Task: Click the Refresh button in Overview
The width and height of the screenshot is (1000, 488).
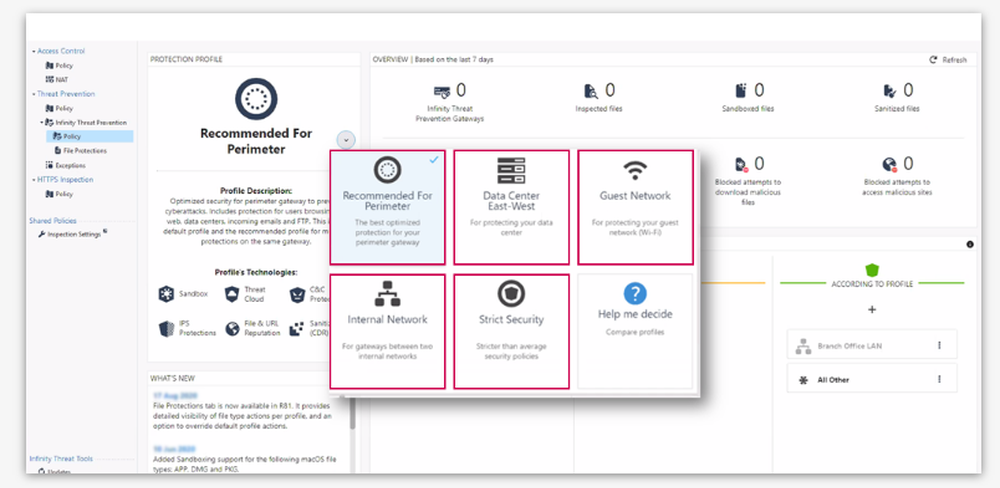Action: (948, 60)
